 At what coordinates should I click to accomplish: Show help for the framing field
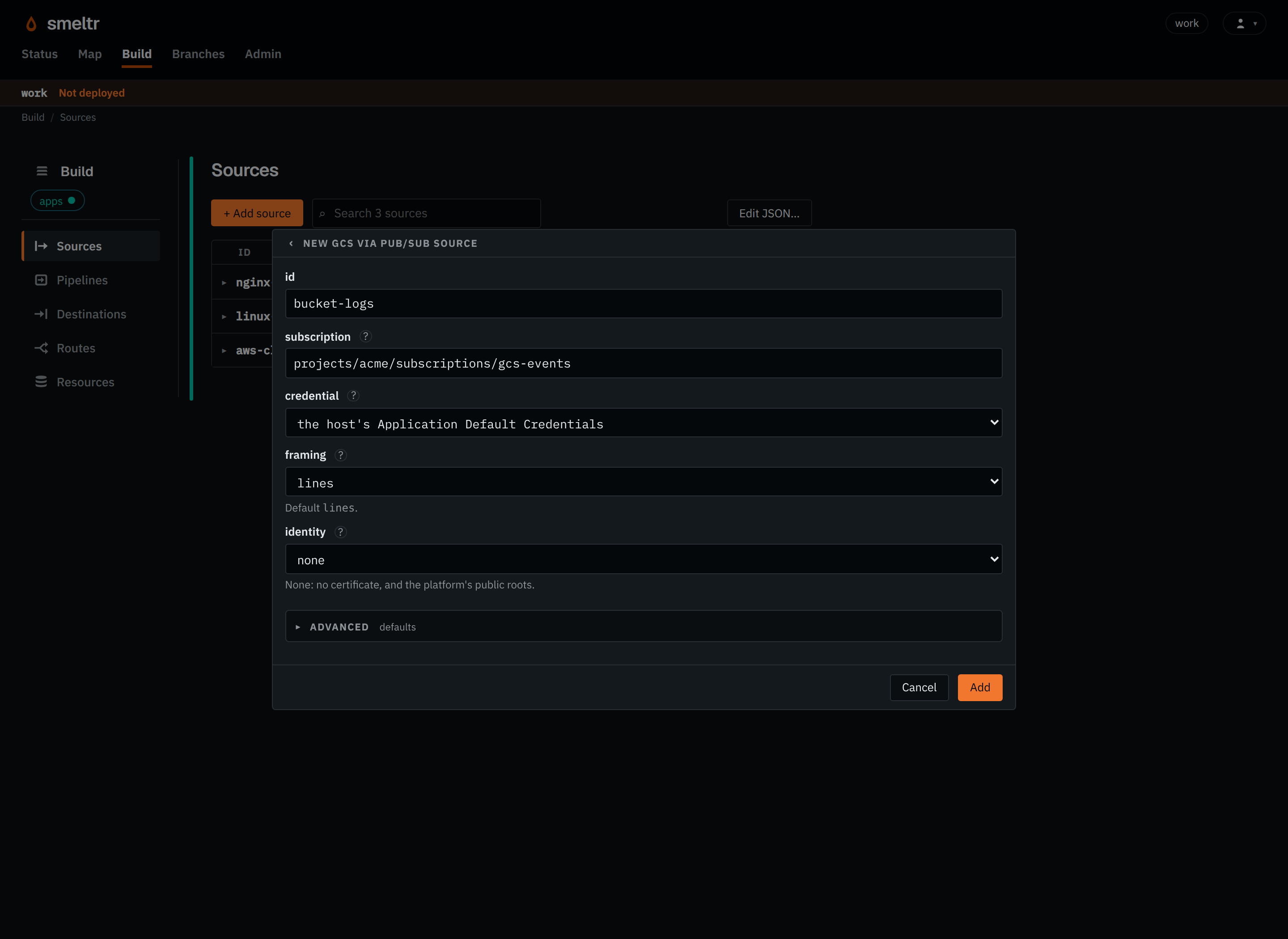click(x=340, y=455)
